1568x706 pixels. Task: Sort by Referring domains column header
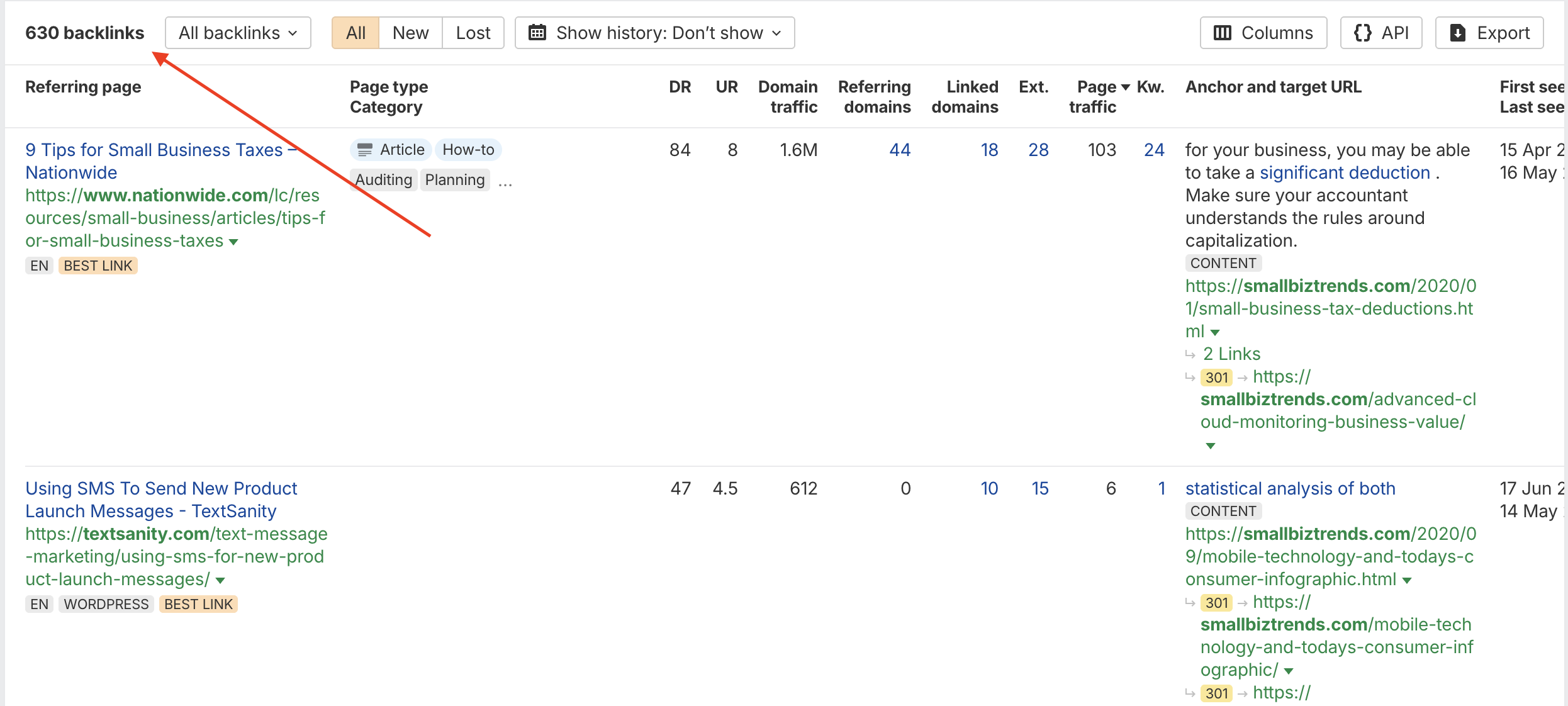click(875, 97)
